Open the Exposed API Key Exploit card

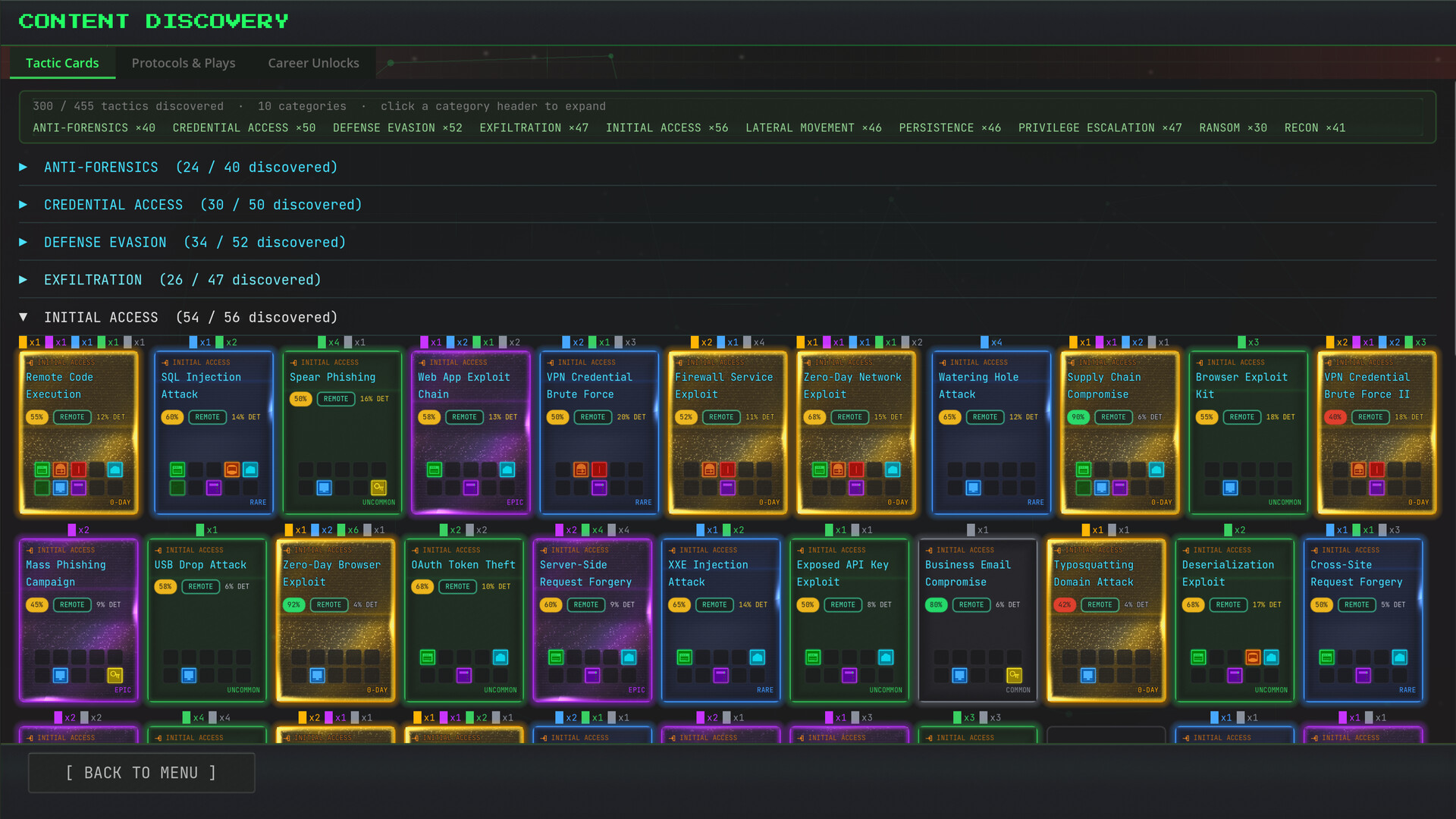click(849, 620)
